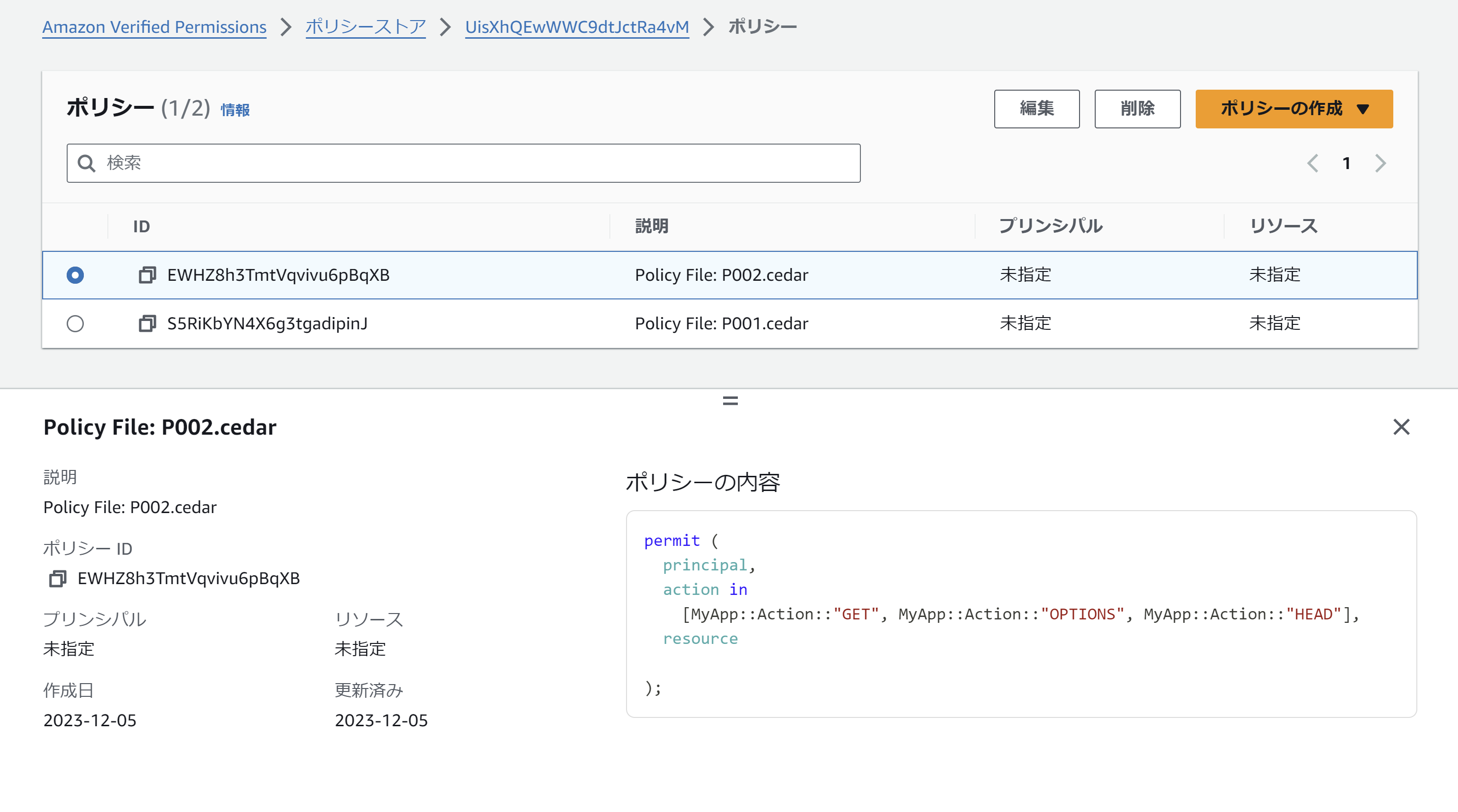Copy the policy ID in details panel
Image resolution: width=1458 pixels, height=812 pixels.
(58, 579)
